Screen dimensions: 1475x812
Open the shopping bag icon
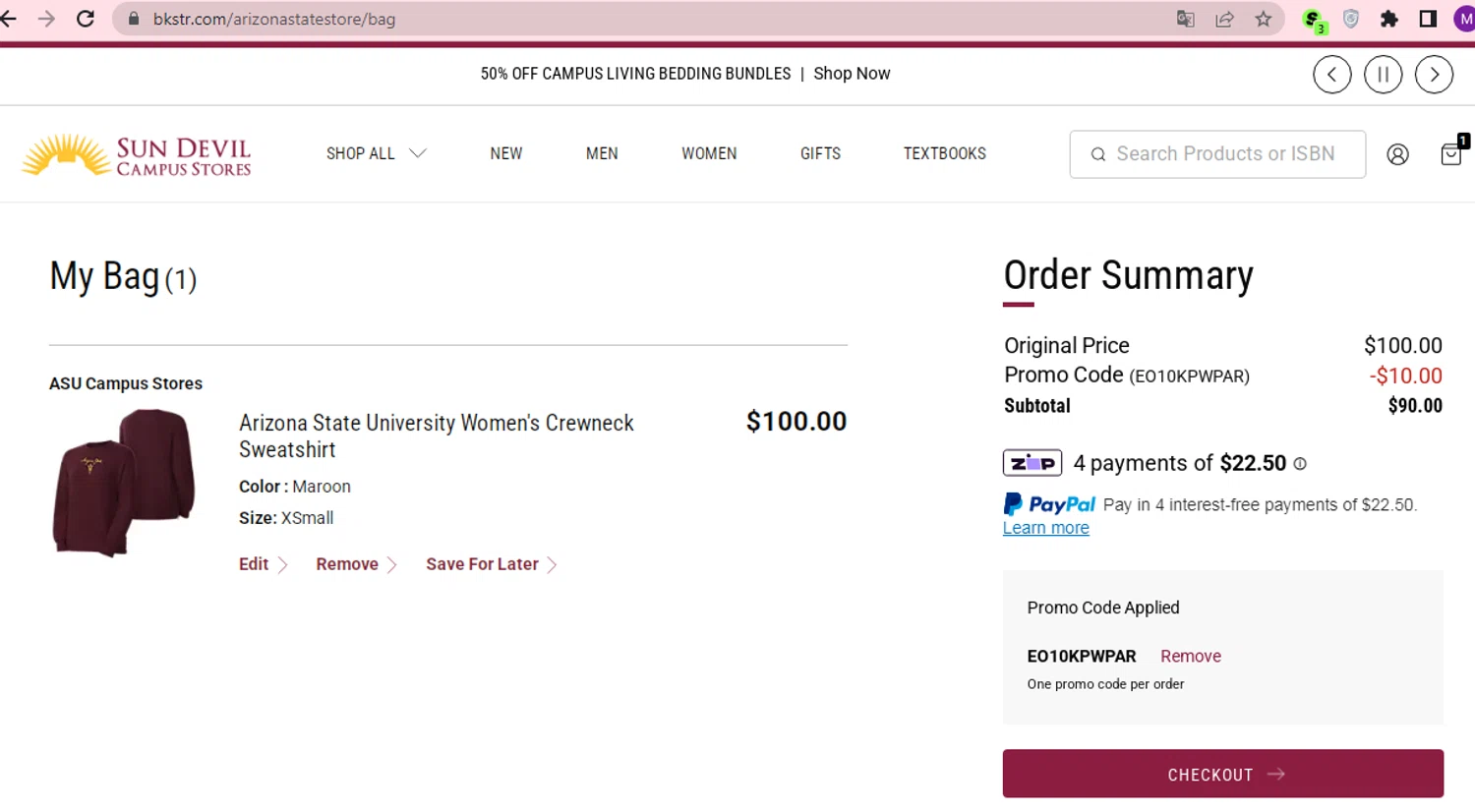coord(1453,152)
